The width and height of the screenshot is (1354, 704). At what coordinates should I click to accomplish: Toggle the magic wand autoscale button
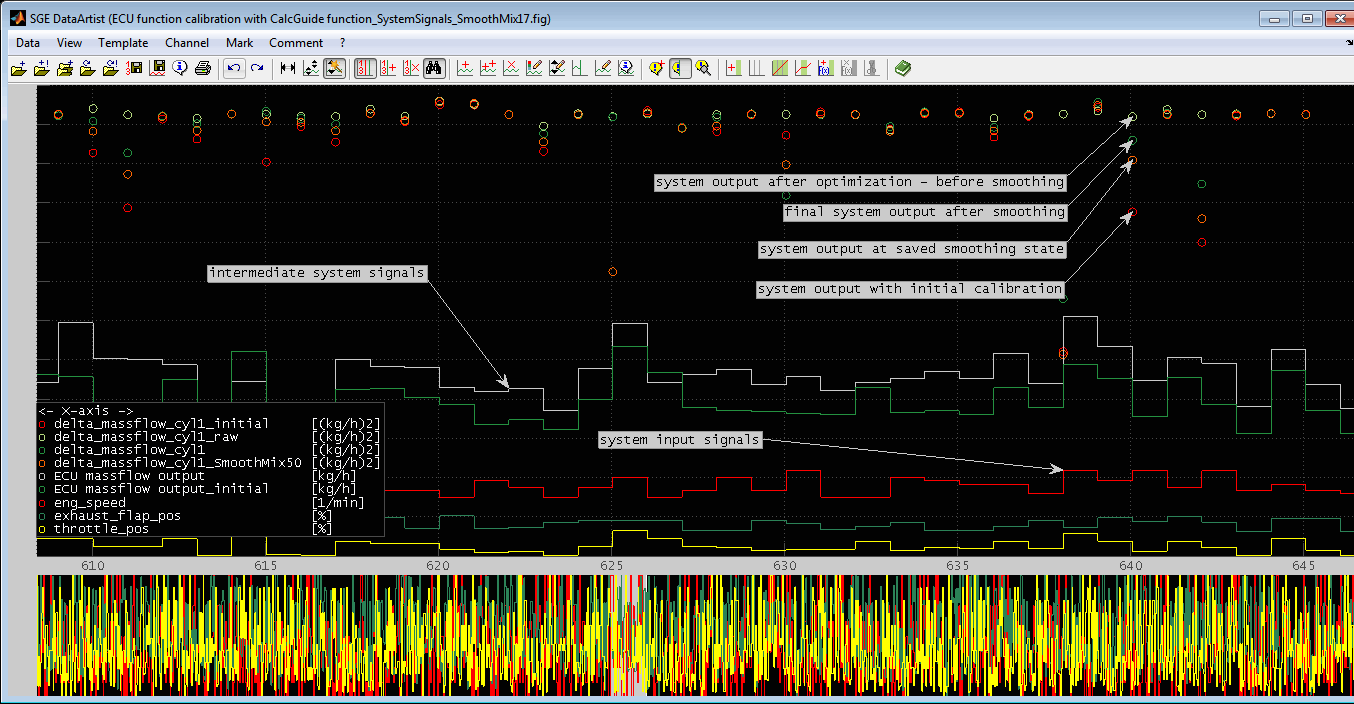(x=334, y=68)
